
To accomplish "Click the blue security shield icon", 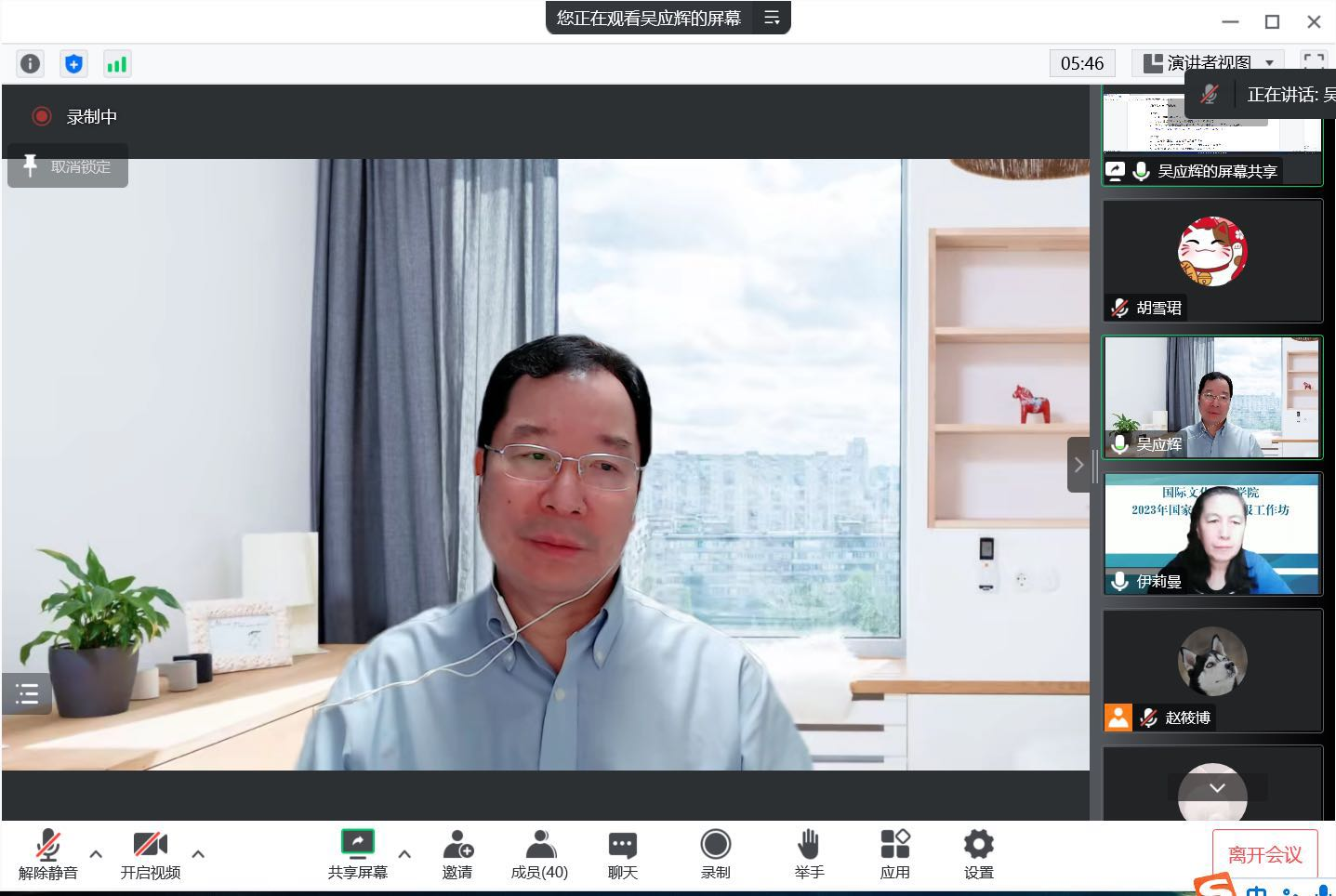I will (x=73, y=63).
